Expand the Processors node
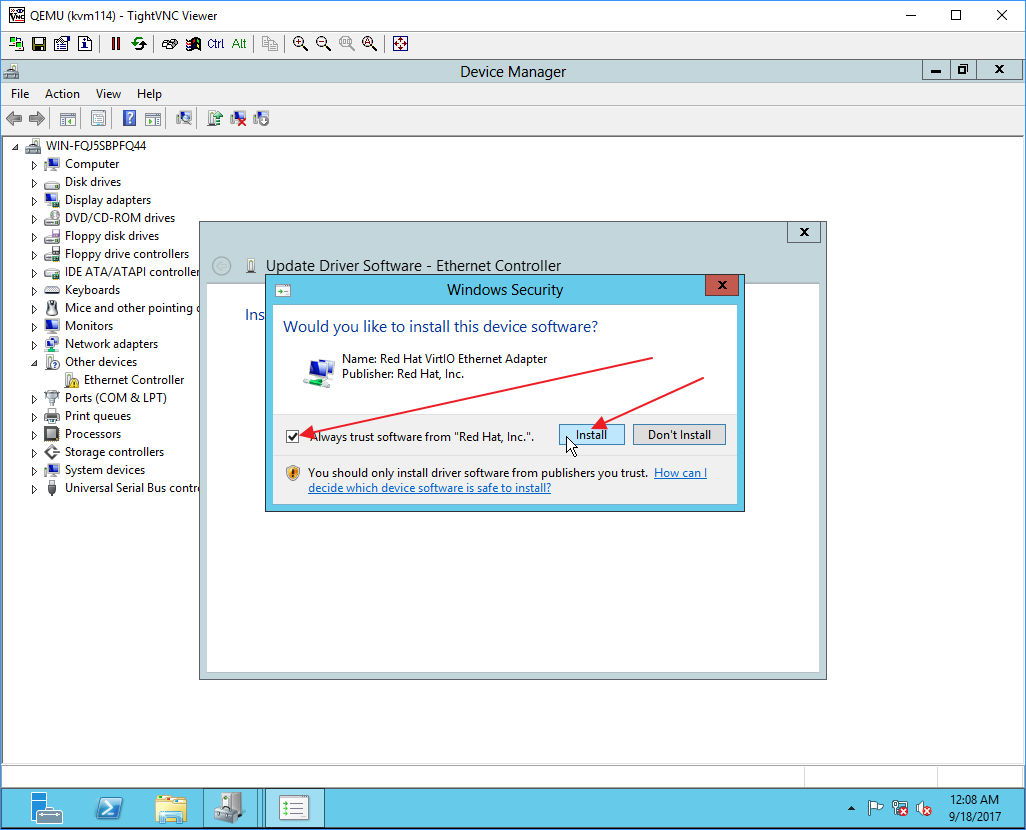 coord(34,435)
